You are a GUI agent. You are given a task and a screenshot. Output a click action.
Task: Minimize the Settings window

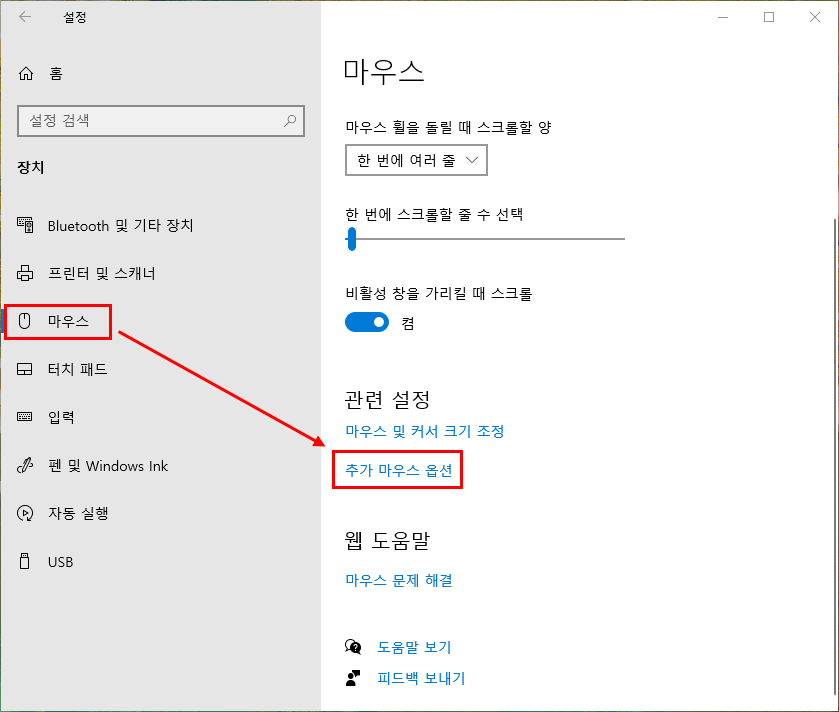(723, 17)
